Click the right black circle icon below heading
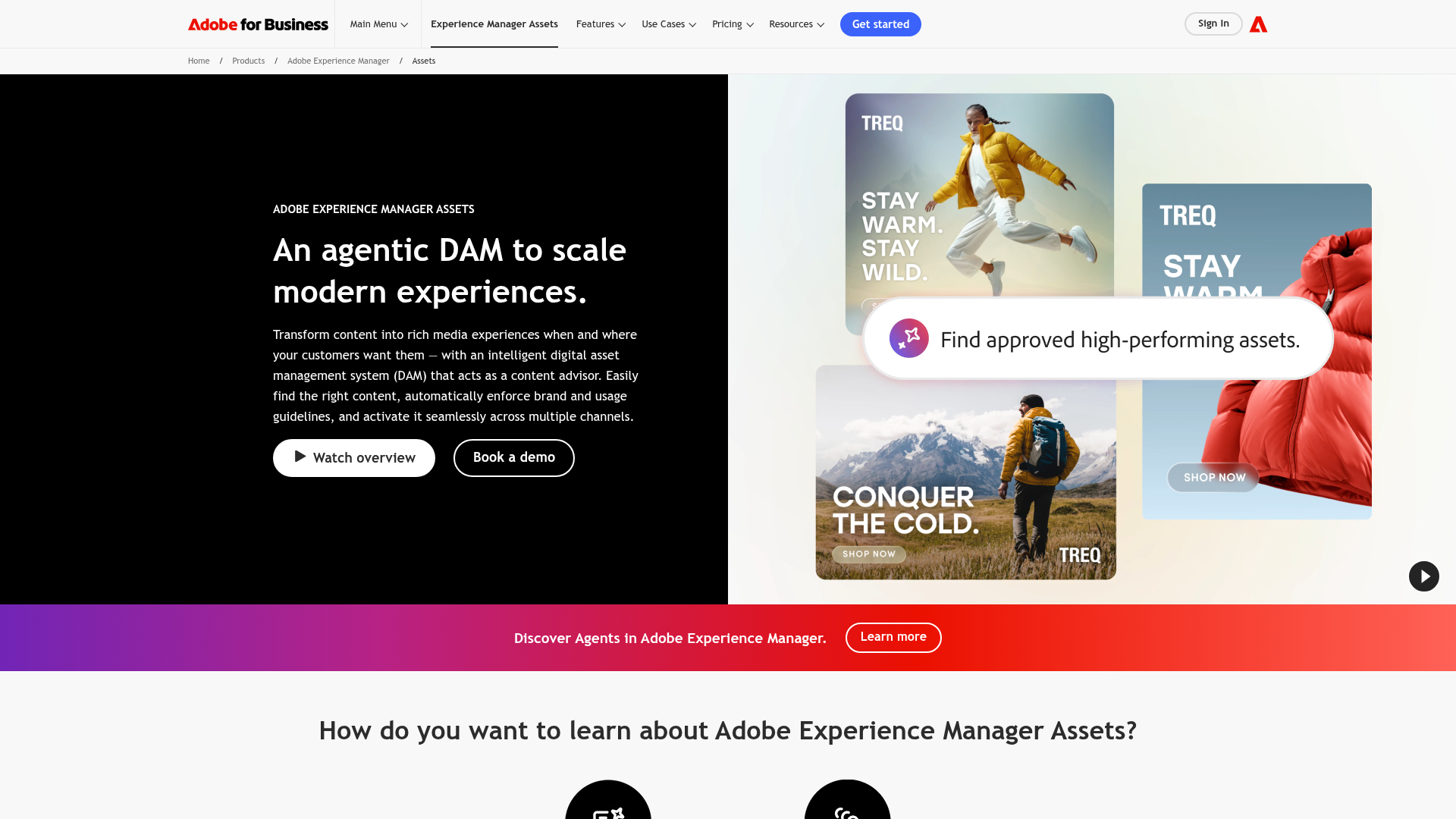Screen dimensions: 1456x819 [x=847, y=800]
